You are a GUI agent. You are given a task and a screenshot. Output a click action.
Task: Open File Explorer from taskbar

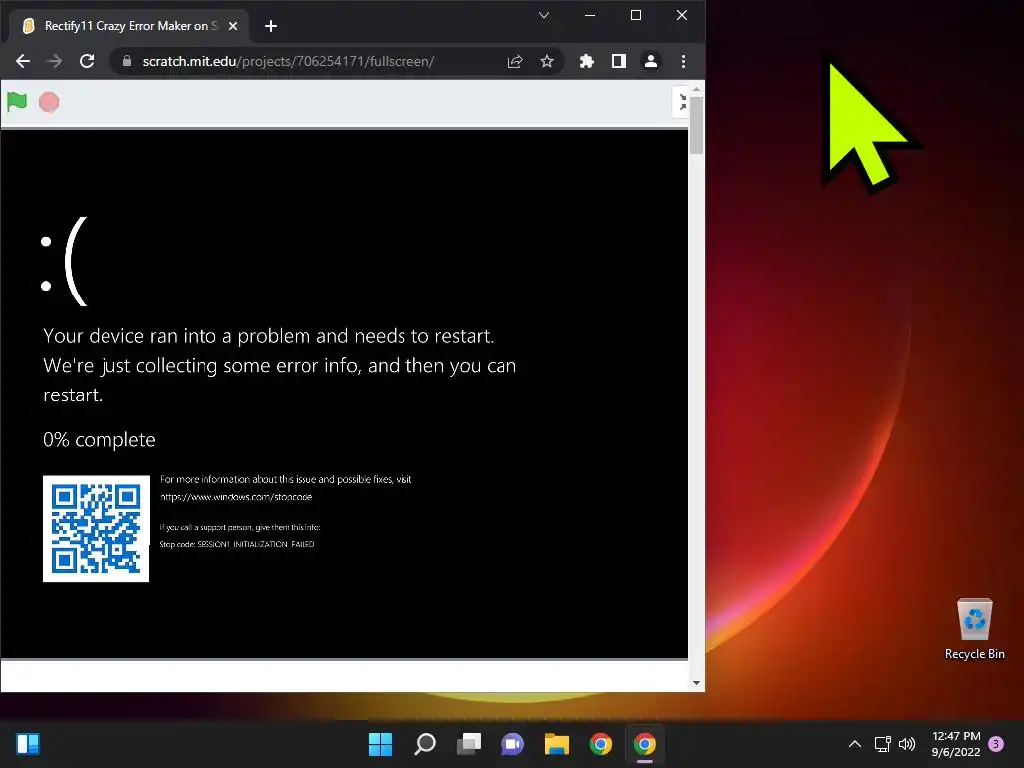pos(556,744)
